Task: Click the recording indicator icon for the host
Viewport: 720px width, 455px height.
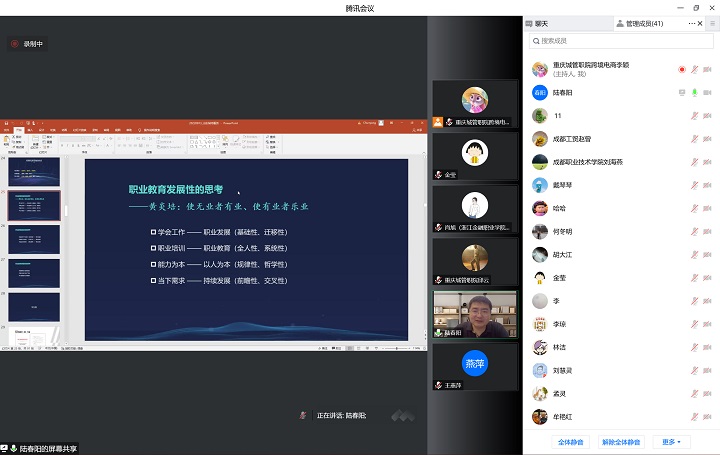Action: point(682,70)
